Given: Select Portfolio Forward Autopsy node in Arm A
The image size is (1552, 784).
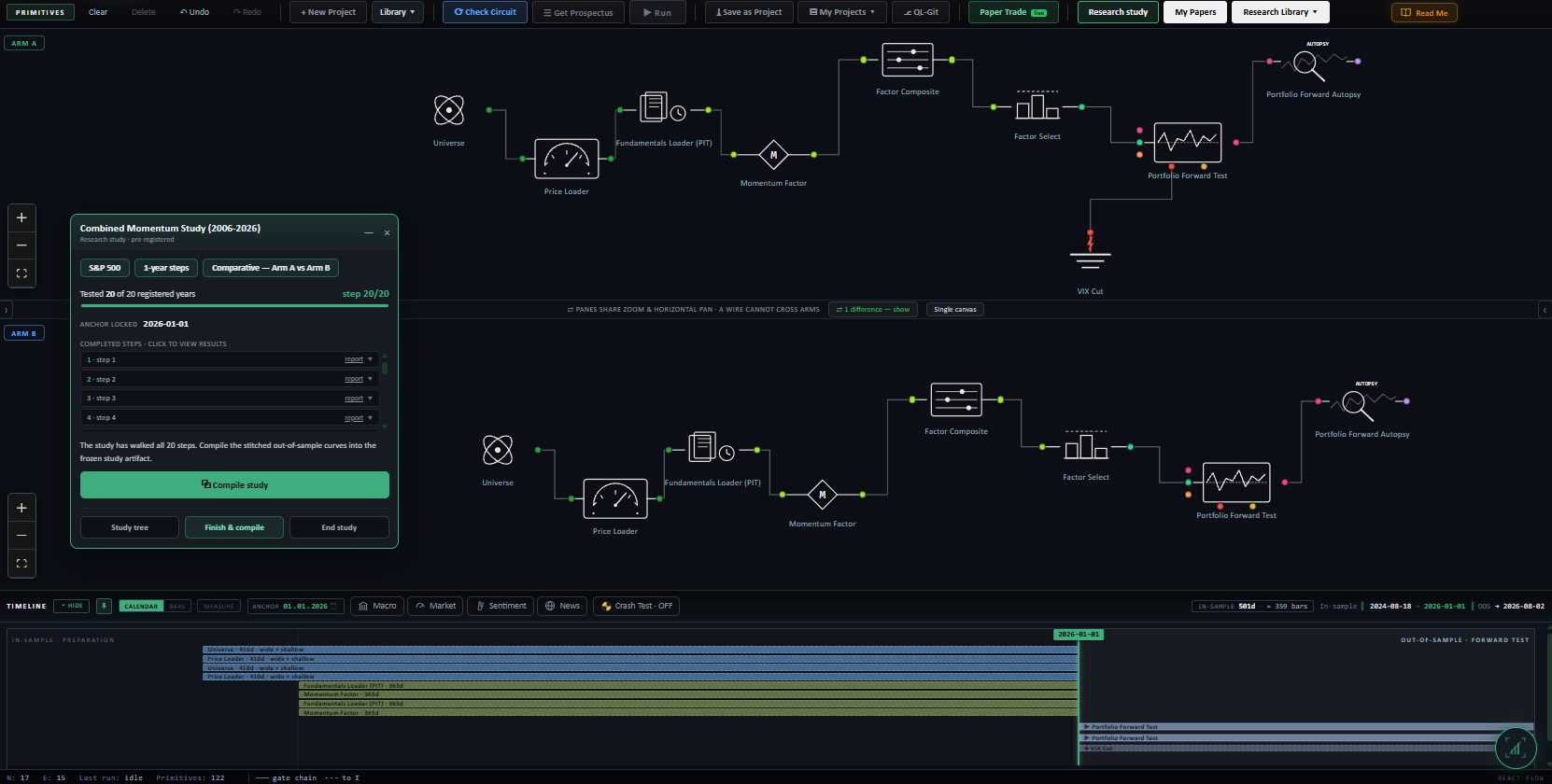Looking at the screenshot, I should coord(1313,63).
